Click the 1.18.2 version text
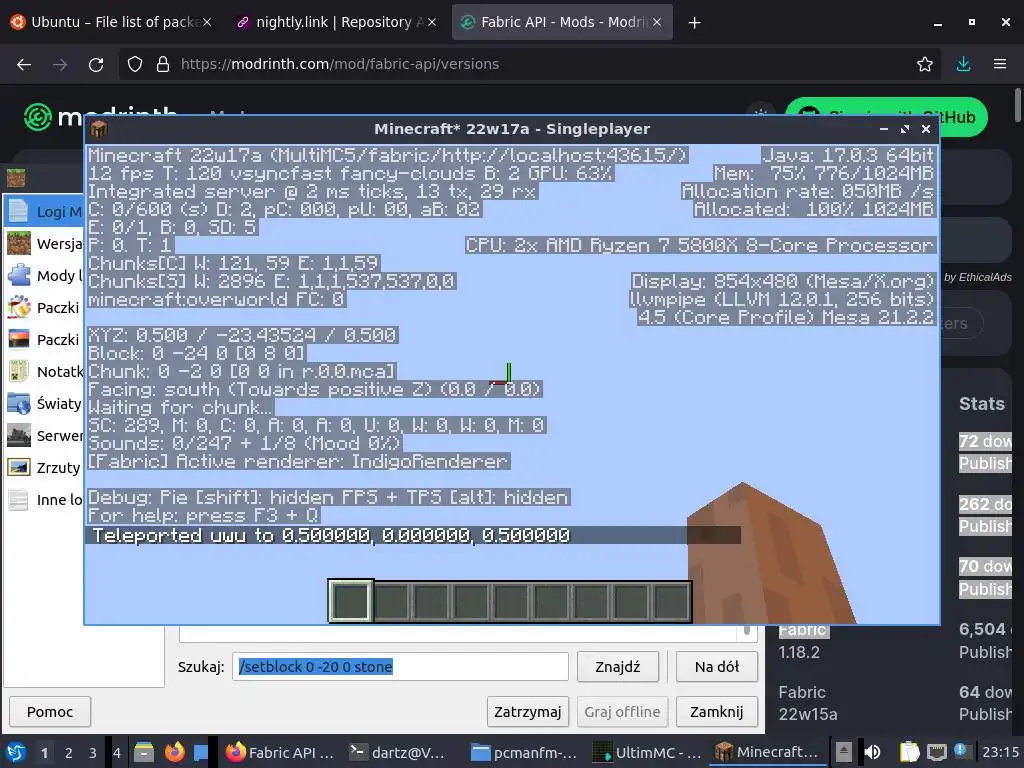This screenshot has width=1024, height=768. click(x=799, y=652)
